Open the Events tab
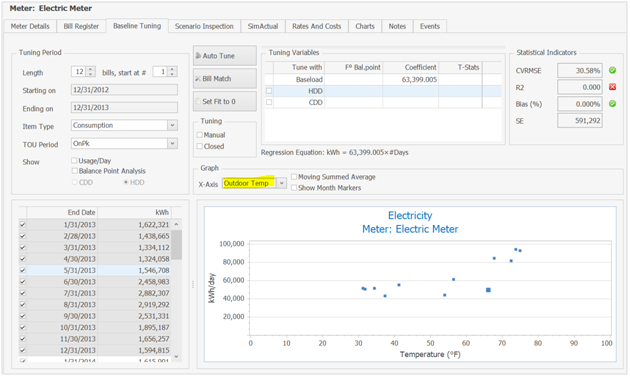630x376 pixels. [430, 26]
